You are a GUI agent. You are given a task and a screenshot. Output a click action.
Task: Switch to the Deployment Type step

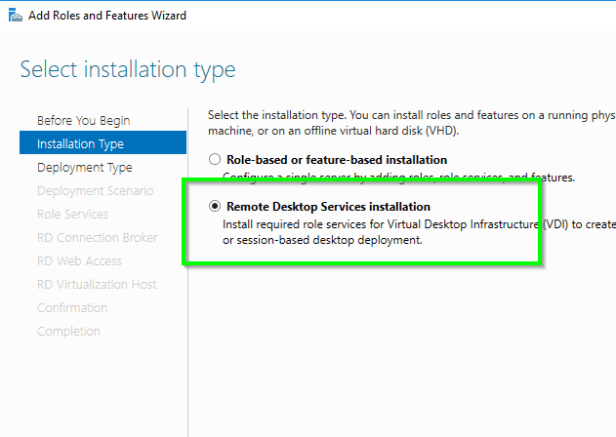(84, 167)
